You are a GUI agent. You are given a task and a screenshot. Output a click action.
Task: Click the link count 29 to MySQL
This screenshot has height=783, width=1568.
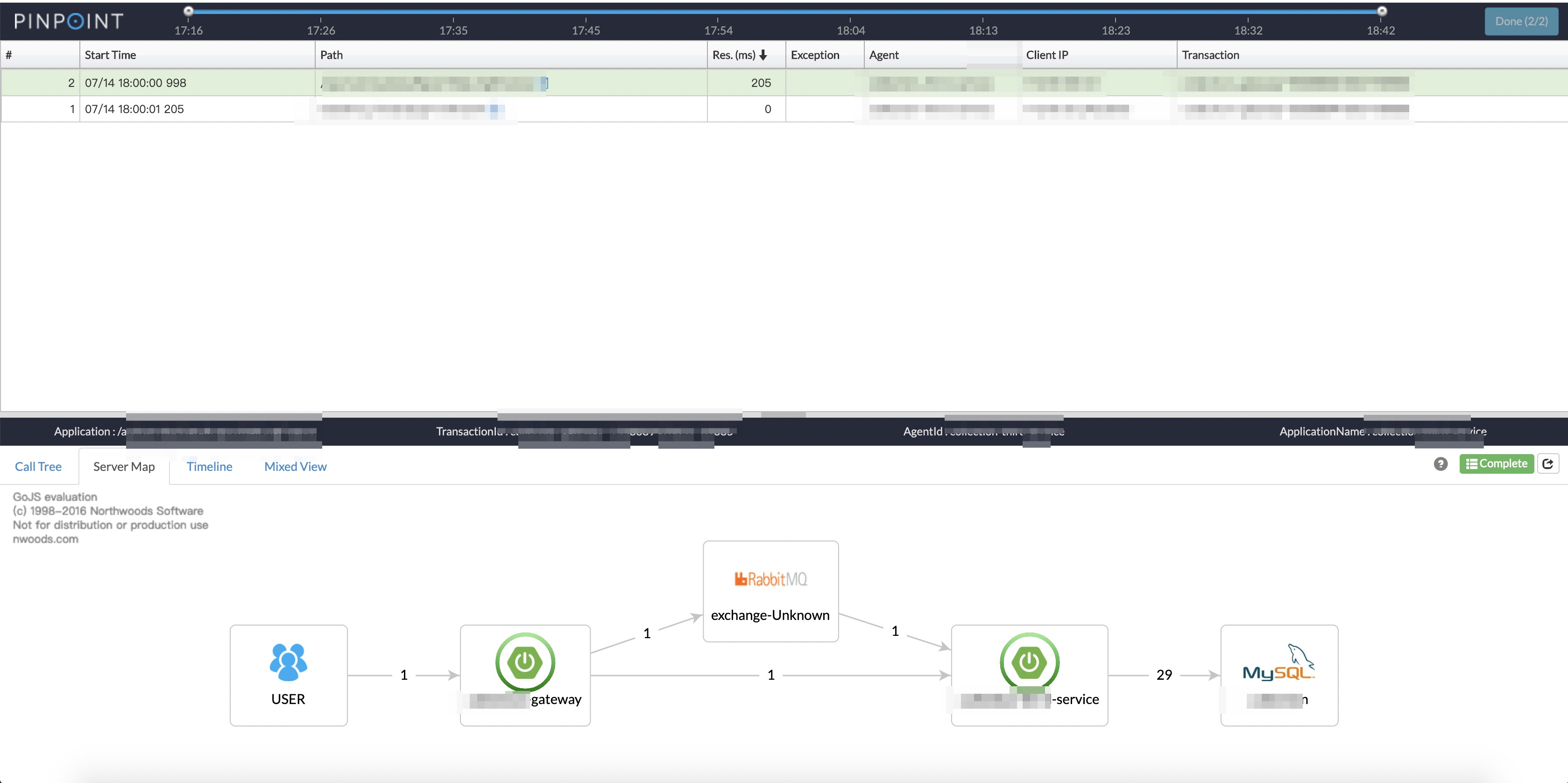point(1164,675)
